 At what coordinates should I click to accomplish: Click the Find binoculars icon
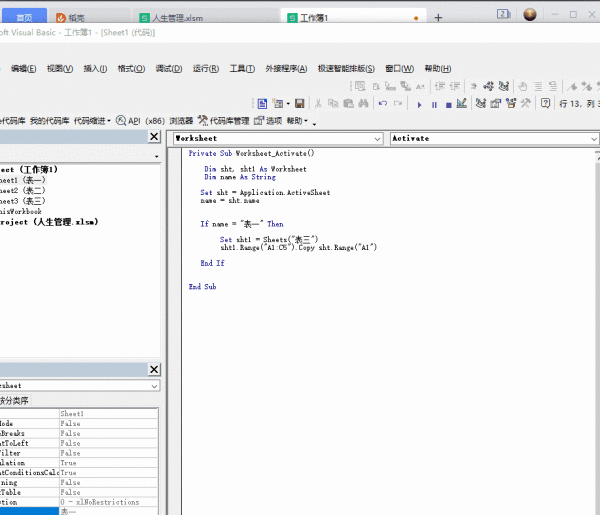click(364, 103)
